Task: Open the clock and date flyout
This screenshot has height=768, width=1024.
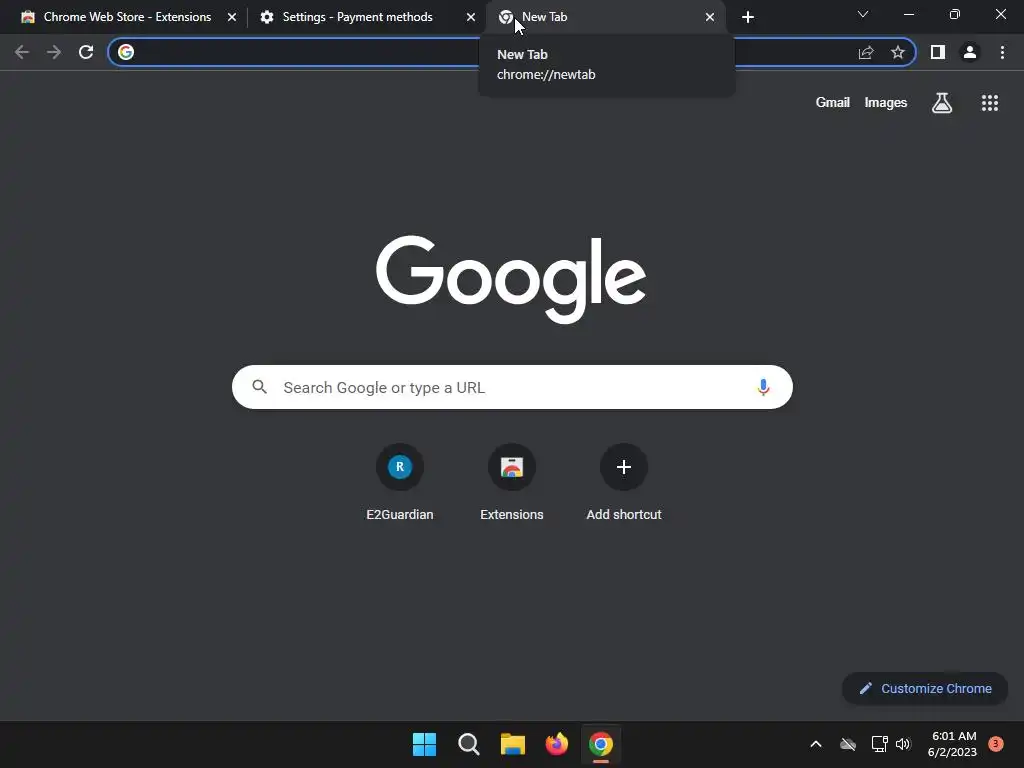Action: click(953, 744)
